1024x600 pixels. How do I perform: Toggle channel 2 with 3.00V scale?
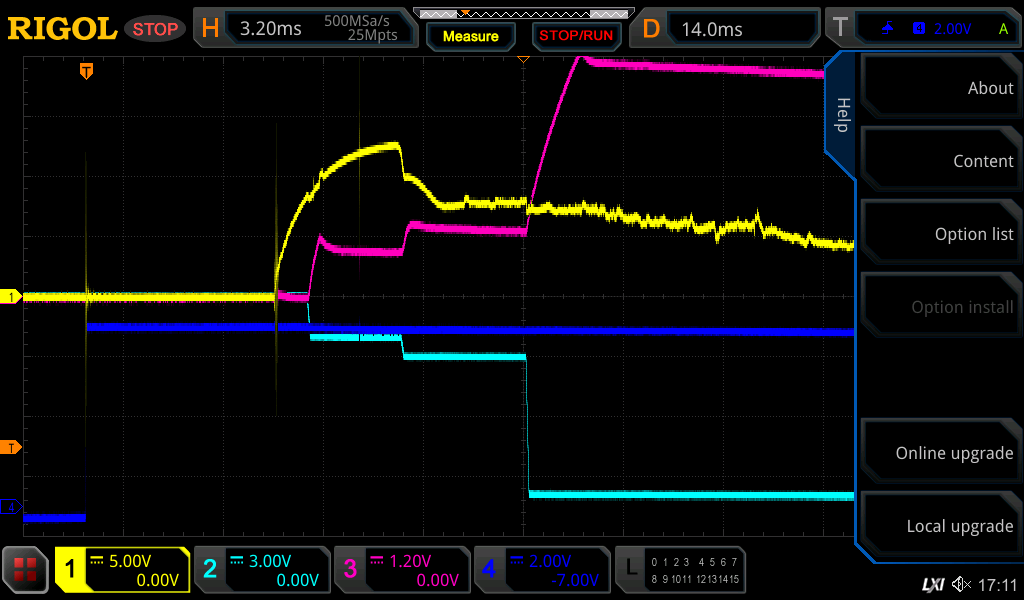pos(262,570)
